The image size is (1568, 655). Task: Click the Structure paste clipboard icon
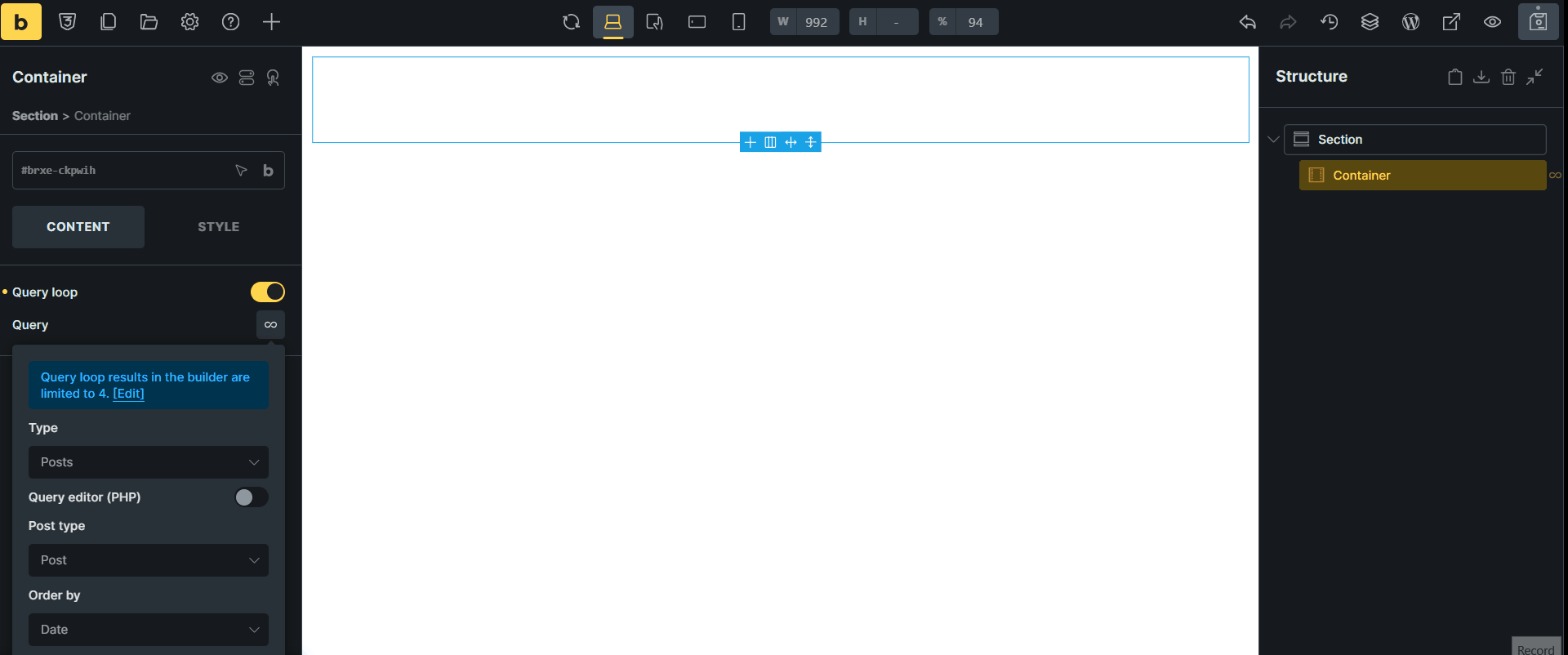tap(1454, 77)
